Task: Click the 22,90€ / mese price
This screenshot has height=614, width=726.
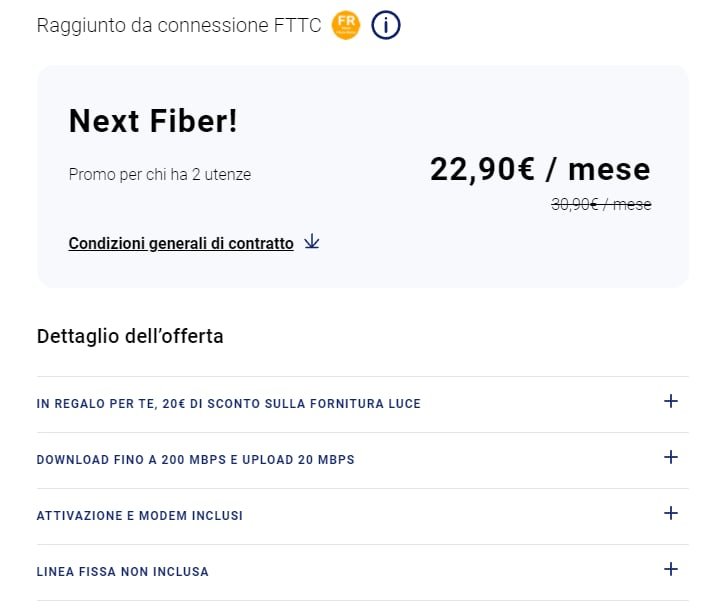Action: 540,169
